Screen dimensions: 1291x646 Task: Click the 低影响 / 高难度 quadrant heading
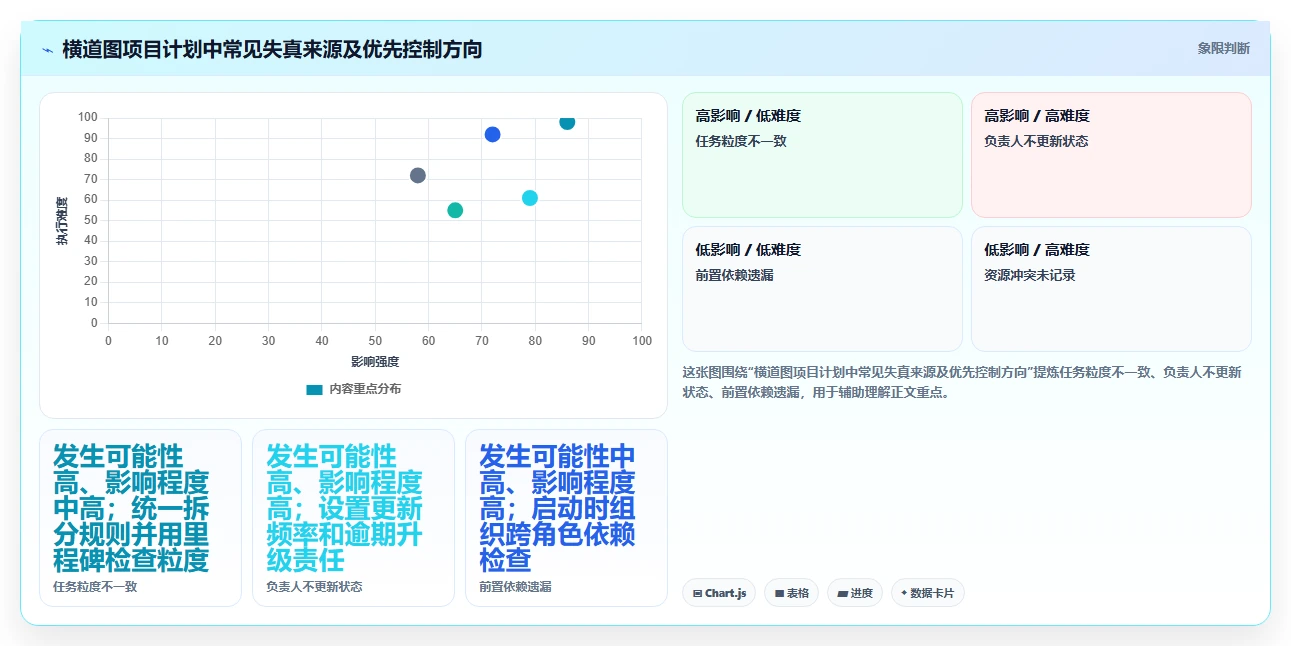(1037, 250)
